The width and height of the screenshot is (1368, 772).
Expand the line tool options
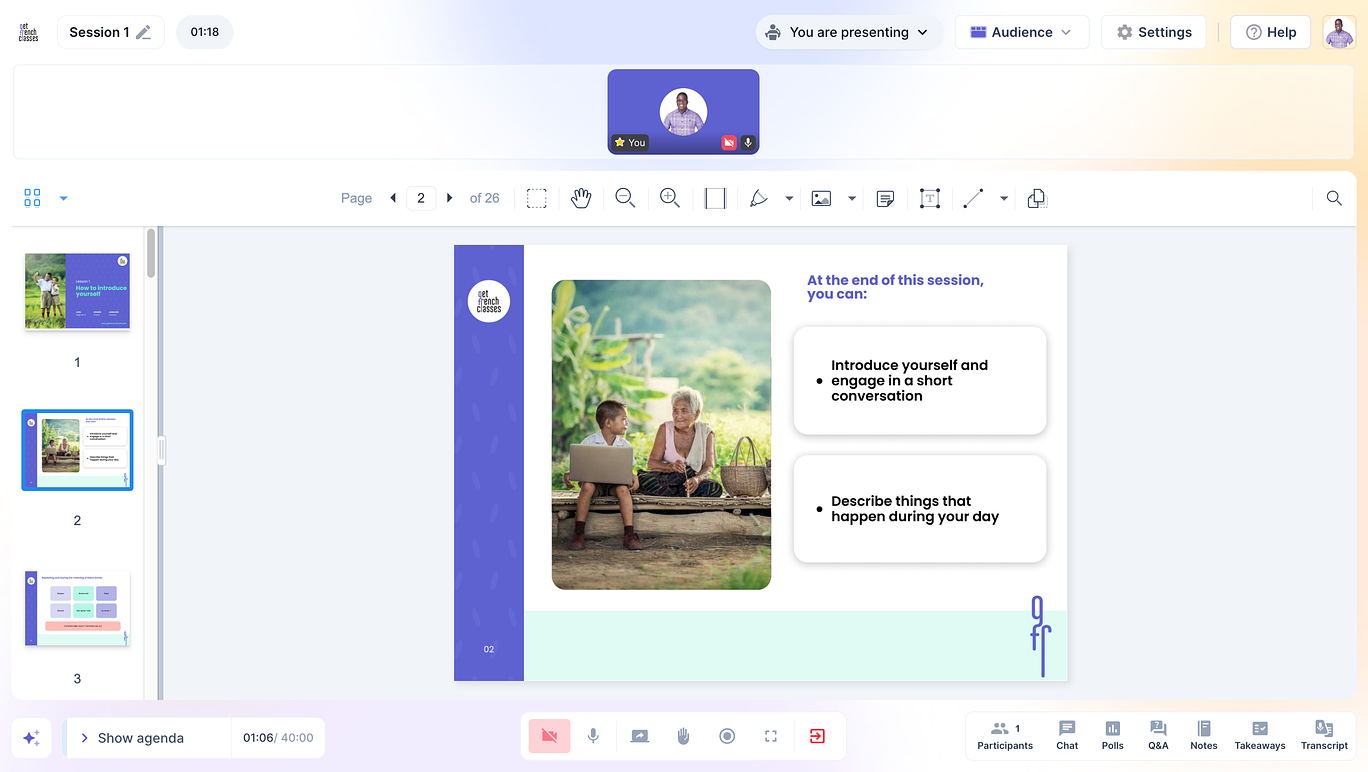tap(1004, 198)
